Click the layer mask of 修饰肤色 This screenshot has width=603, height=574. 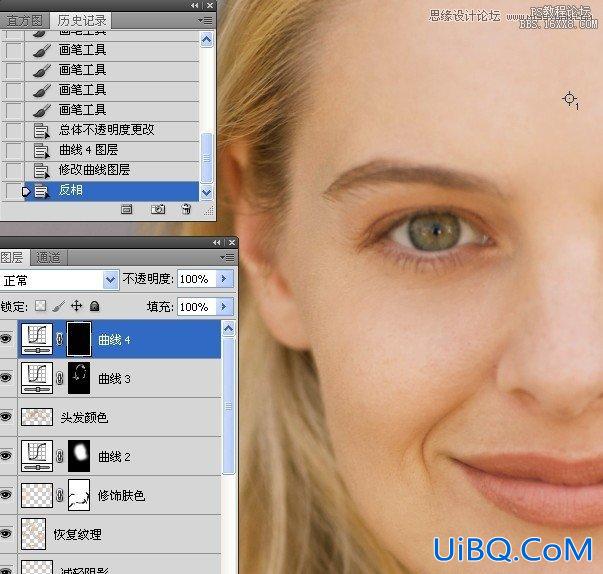(x=79, y=495)
